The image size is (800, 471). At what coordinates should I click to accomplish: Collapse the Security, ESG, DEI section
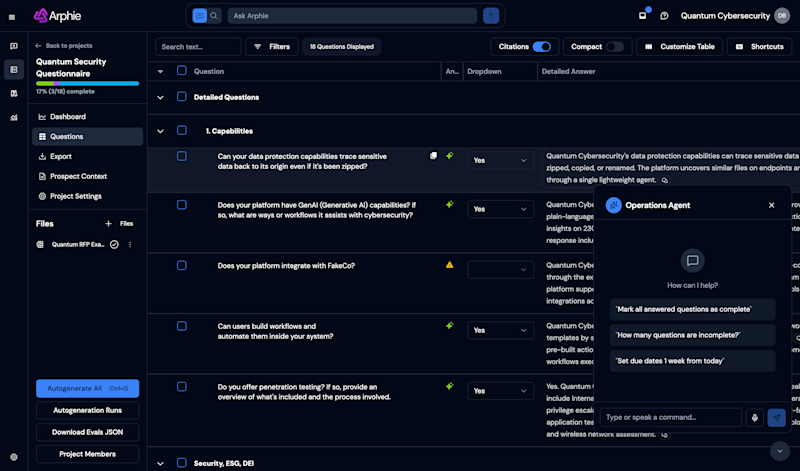tap(160, 464)
